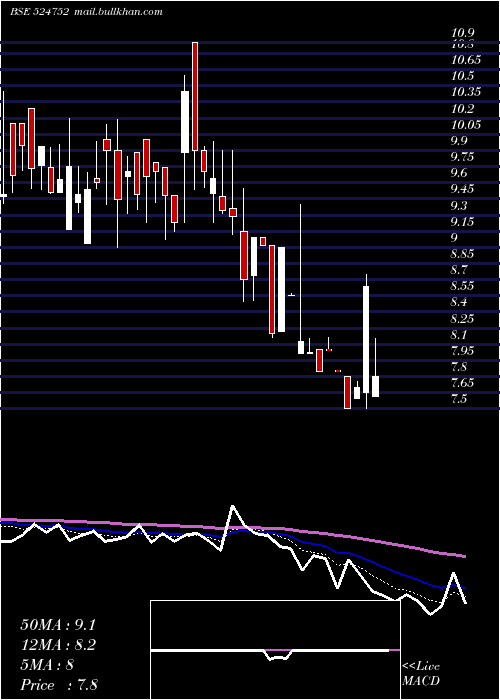500x700 pixels.
Task: Click the 8.85 price axis label
Action: tap(463, 254)
